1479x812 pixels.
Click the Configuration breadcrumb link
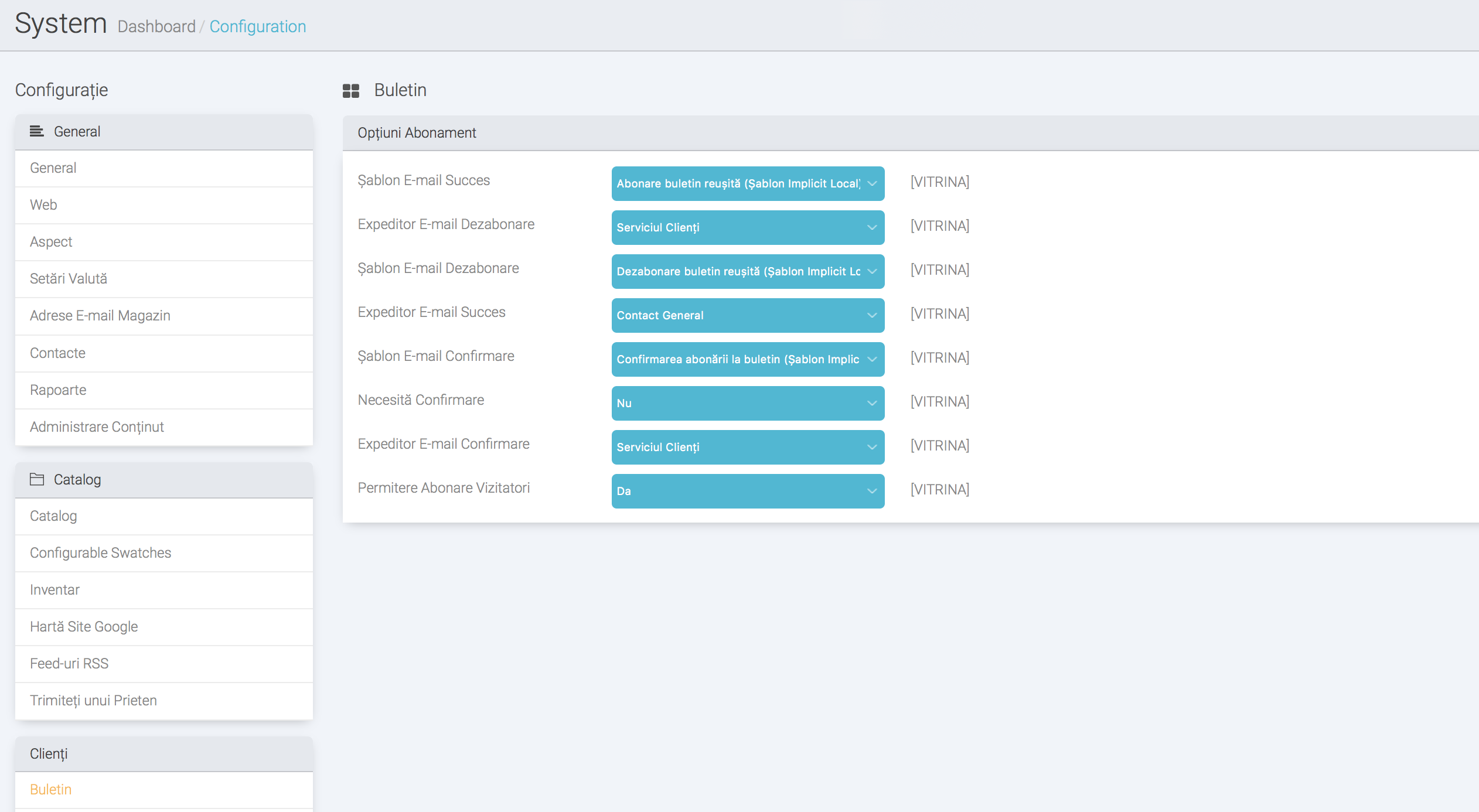[x=257, y=26]
